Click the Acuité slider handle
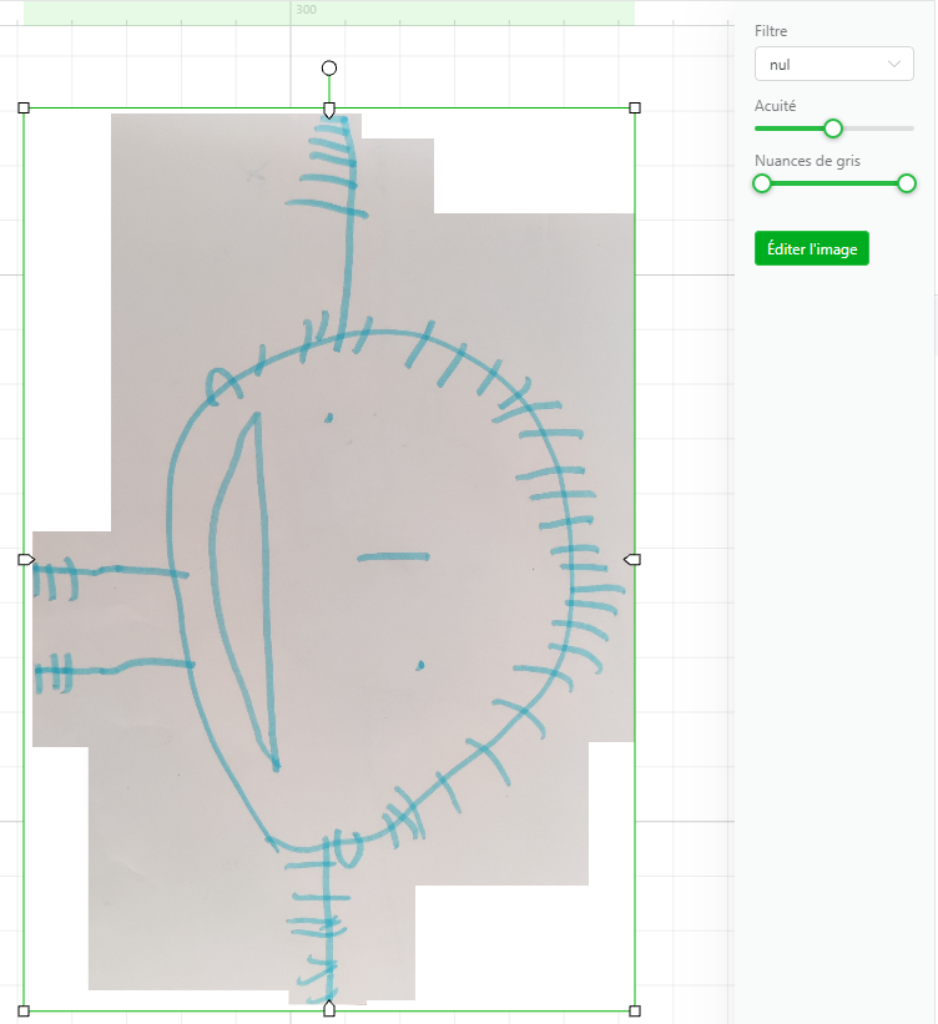The image size is (938, 1024). [833, 129]
